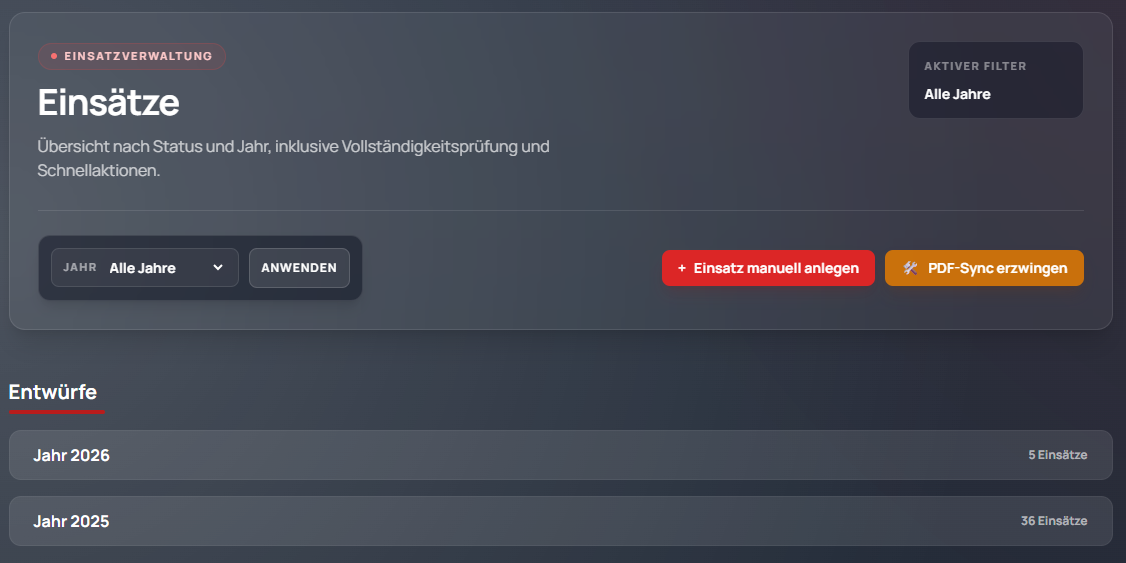
Task: Click the 'Einsätze' page heading
Action: pyautogui.click(x=109, y=102)
